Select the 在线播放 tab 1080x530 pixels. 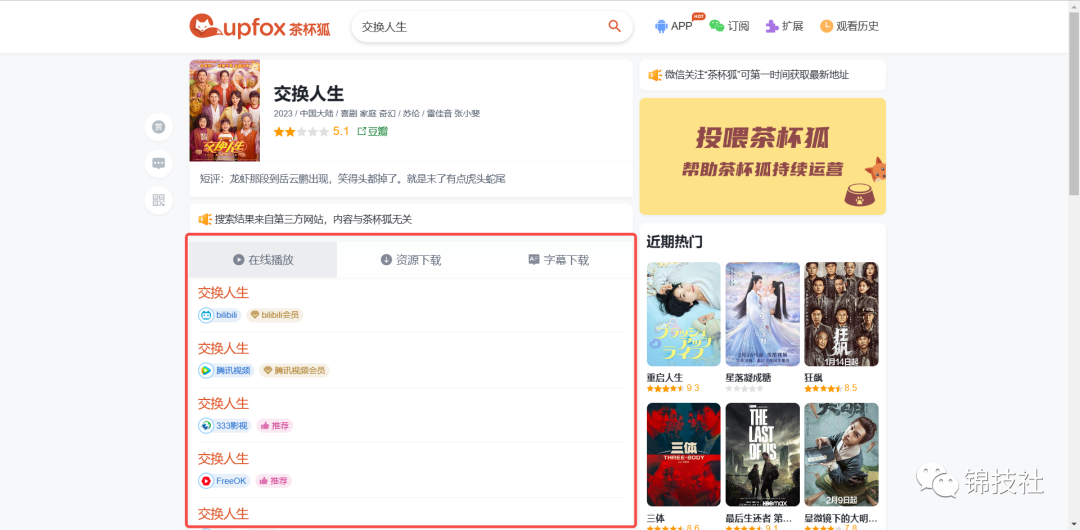tap(263, 260)
